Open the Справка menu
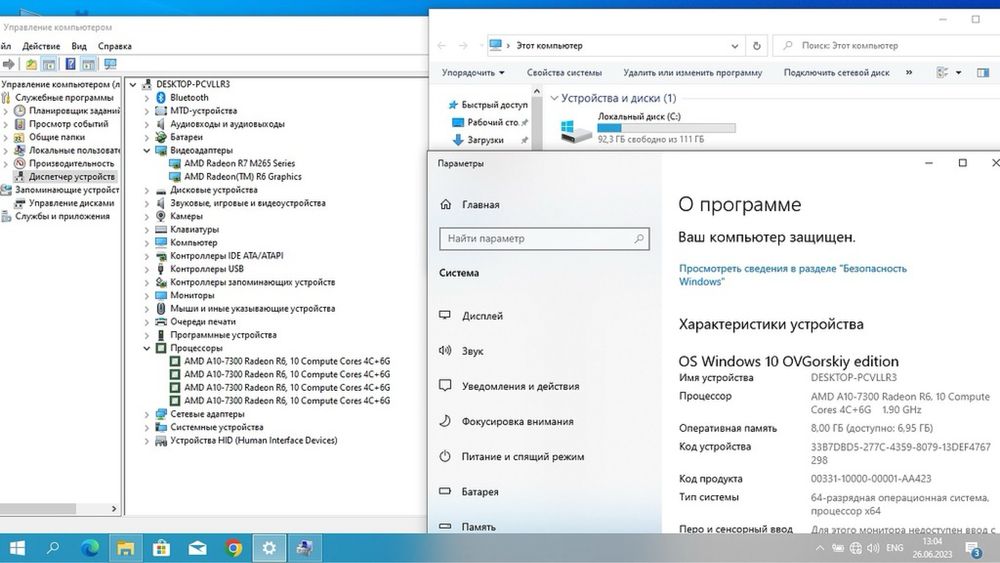This screenshot has width=1000, height=563. pyautogui.click(x=115, y=46)
